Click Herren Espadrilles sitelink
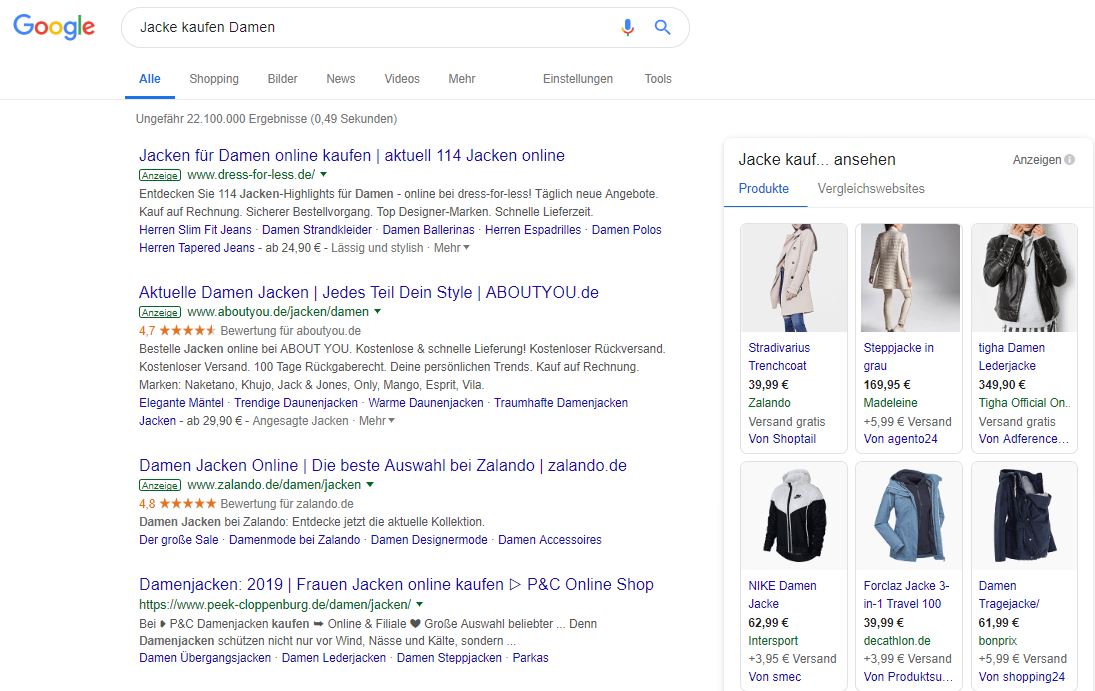Viewport: 1095px width, 691px height. click(533, 230)
